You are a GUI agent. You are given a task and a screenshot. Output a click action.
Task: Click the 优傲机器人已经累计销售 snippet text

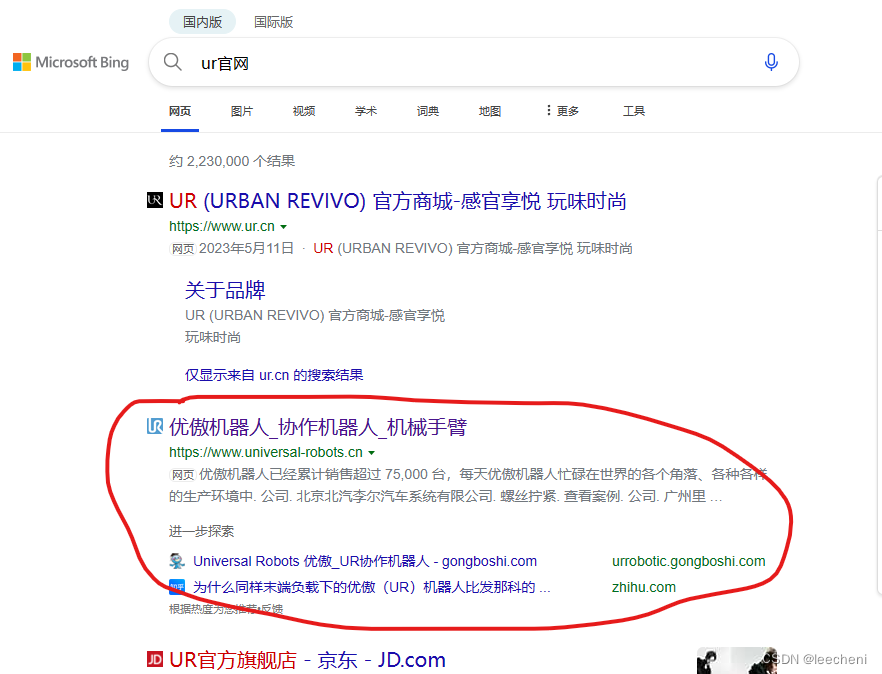[x=468, y=485]
